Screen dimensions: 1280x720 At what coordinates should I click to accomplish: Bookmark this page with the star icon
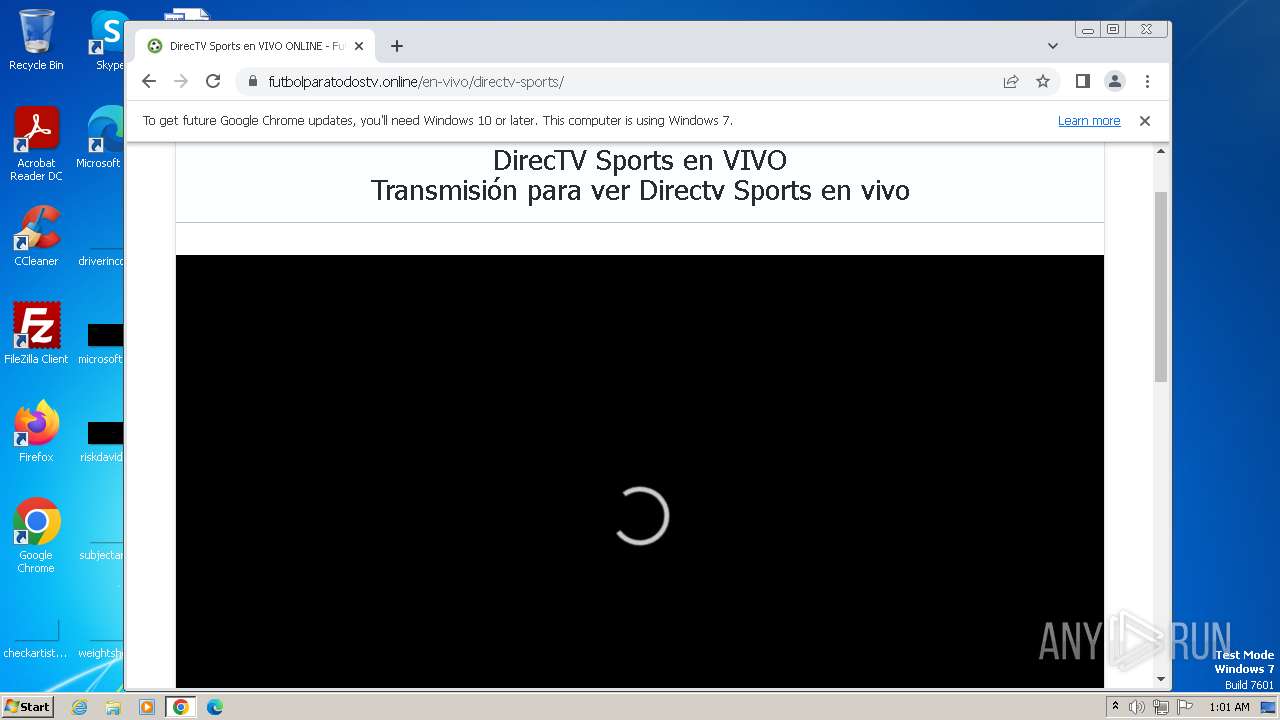coord(1043,82)
